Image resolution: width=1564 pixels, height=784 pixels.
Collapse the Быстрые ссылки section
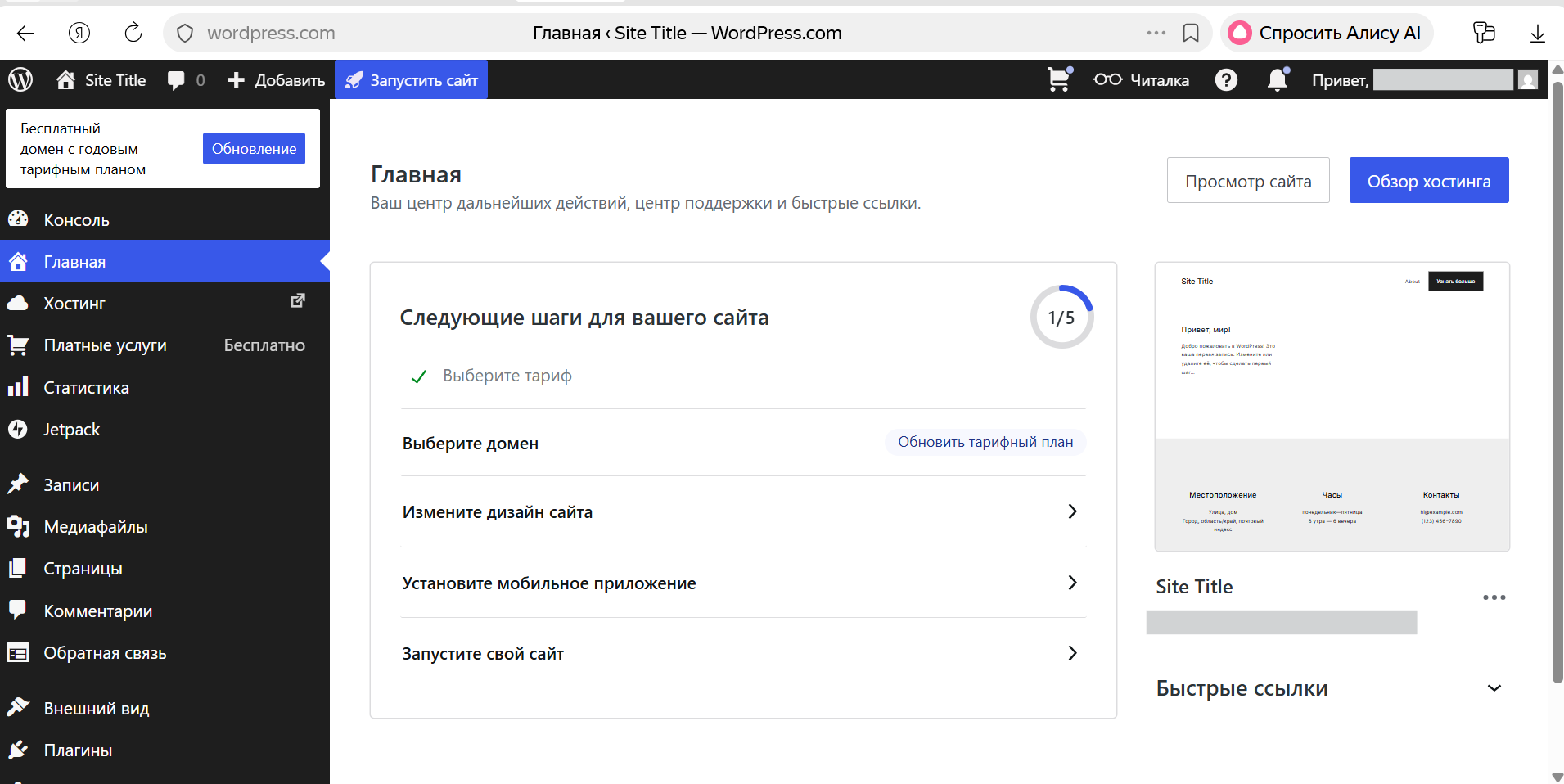(1494, 688)
